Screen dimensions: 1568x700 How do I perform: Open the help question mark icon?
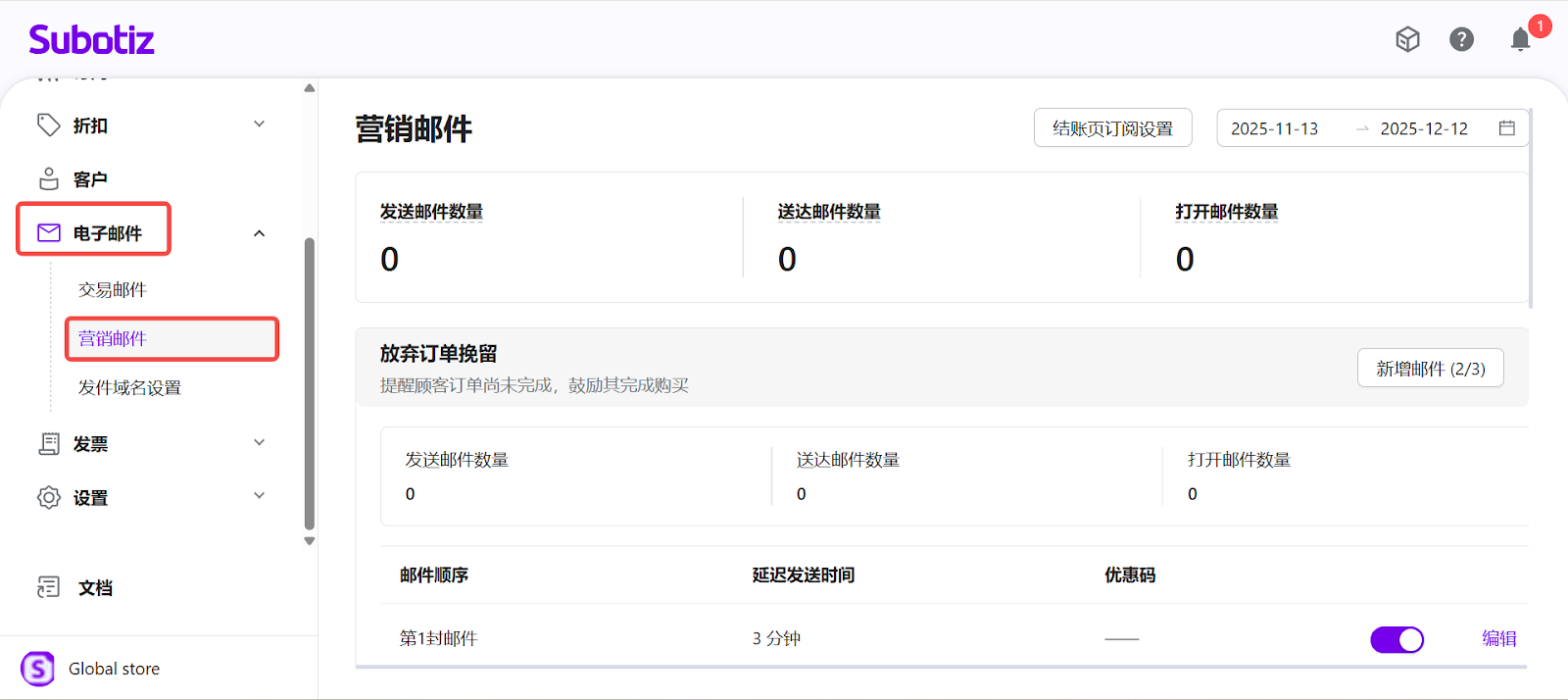click(1461, 39)
